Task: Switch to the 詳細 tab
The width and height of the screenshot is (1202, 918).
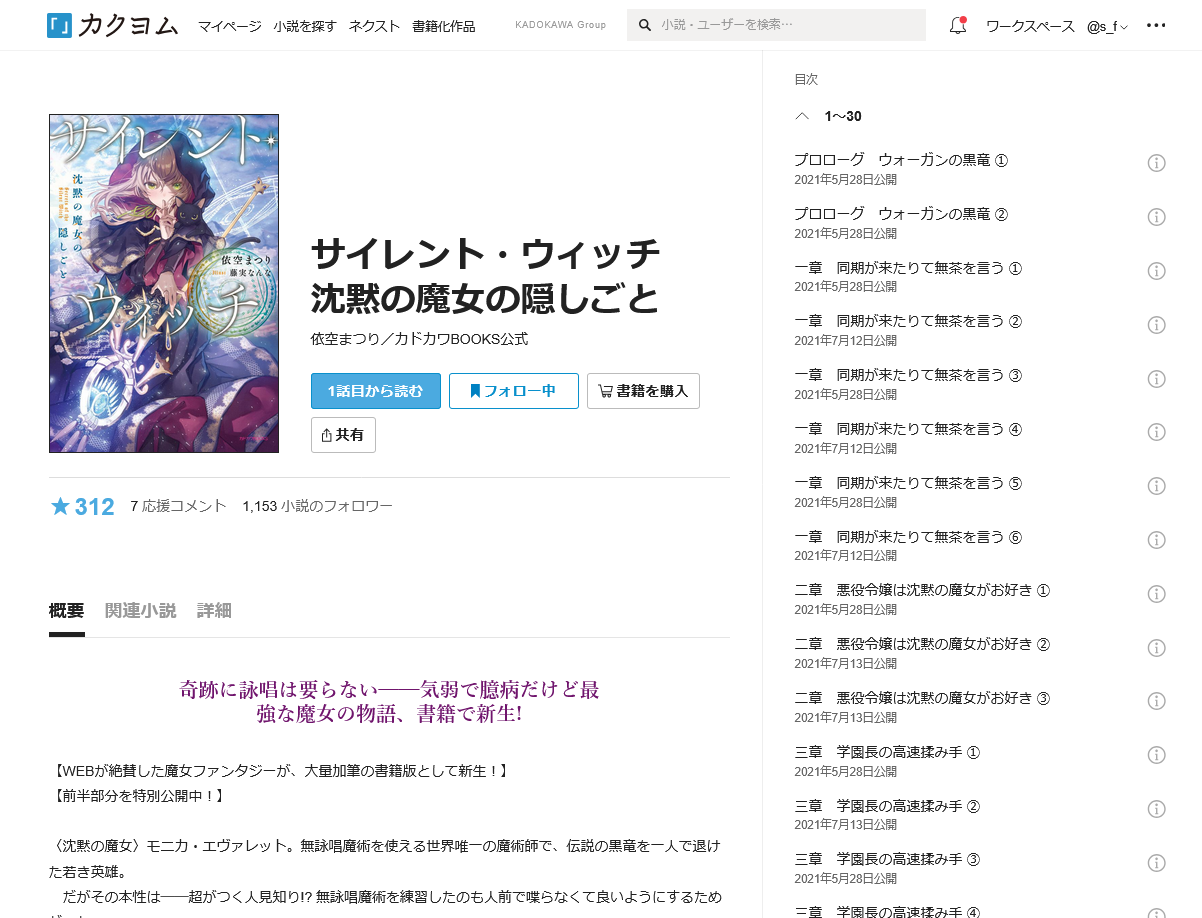Action: [214, 611]
